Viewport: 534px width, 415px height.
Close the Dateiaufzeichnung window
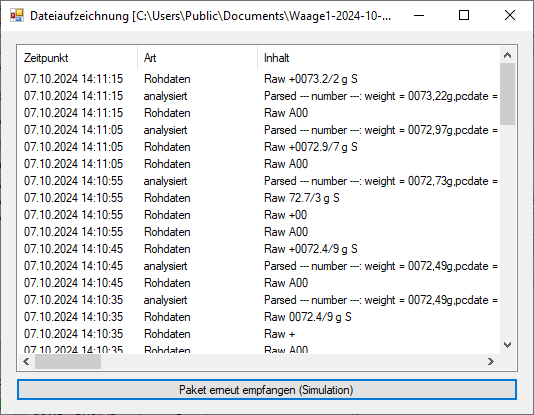[x=510, y=16]
